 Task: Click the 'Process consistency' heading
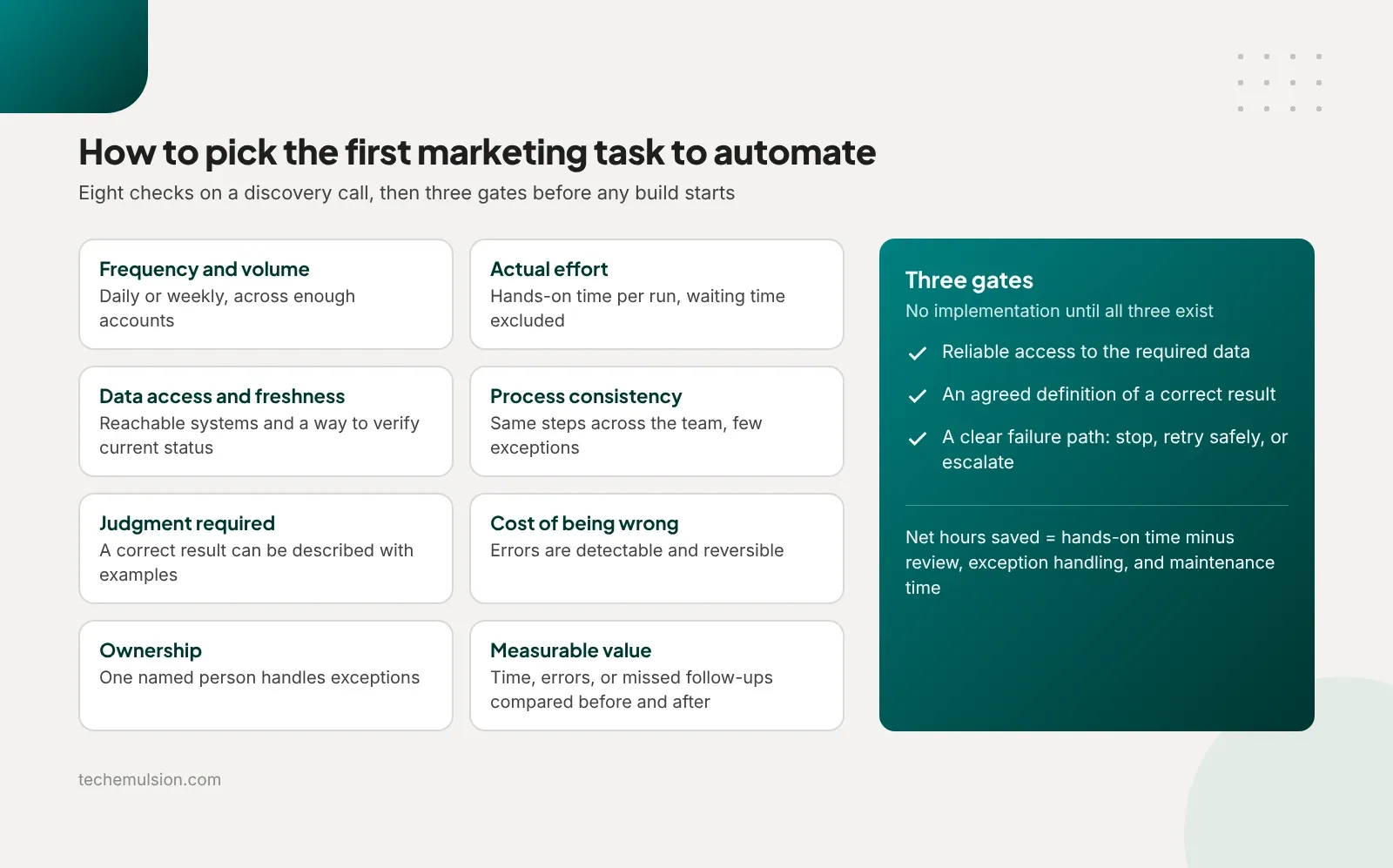click(586, 396)
